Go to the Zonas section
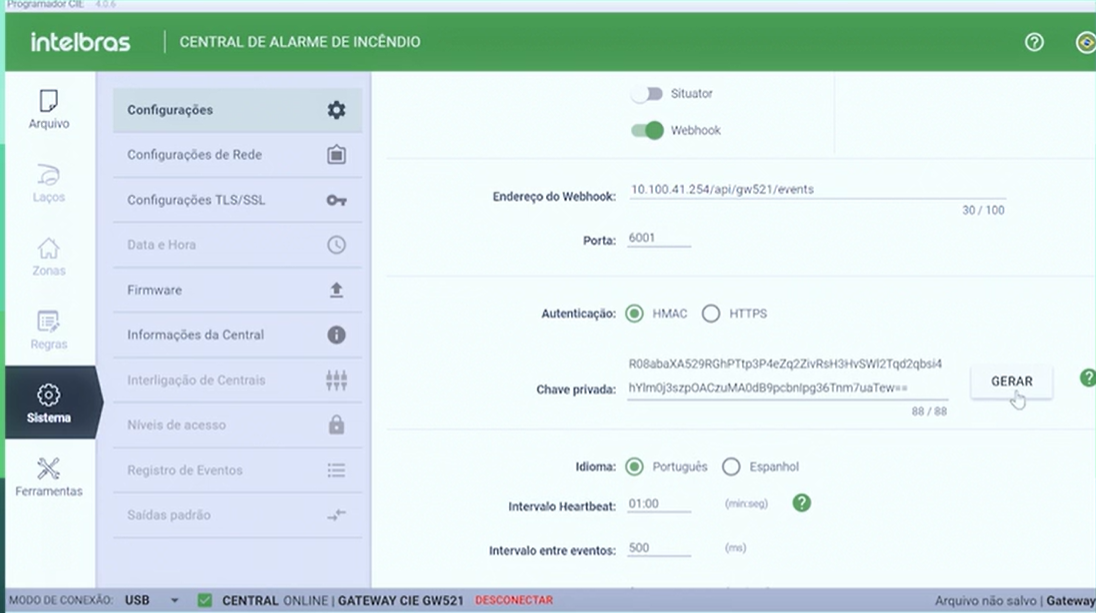Image resolution: width=1096 pixels, height=613 pixels. pos(48,256)
